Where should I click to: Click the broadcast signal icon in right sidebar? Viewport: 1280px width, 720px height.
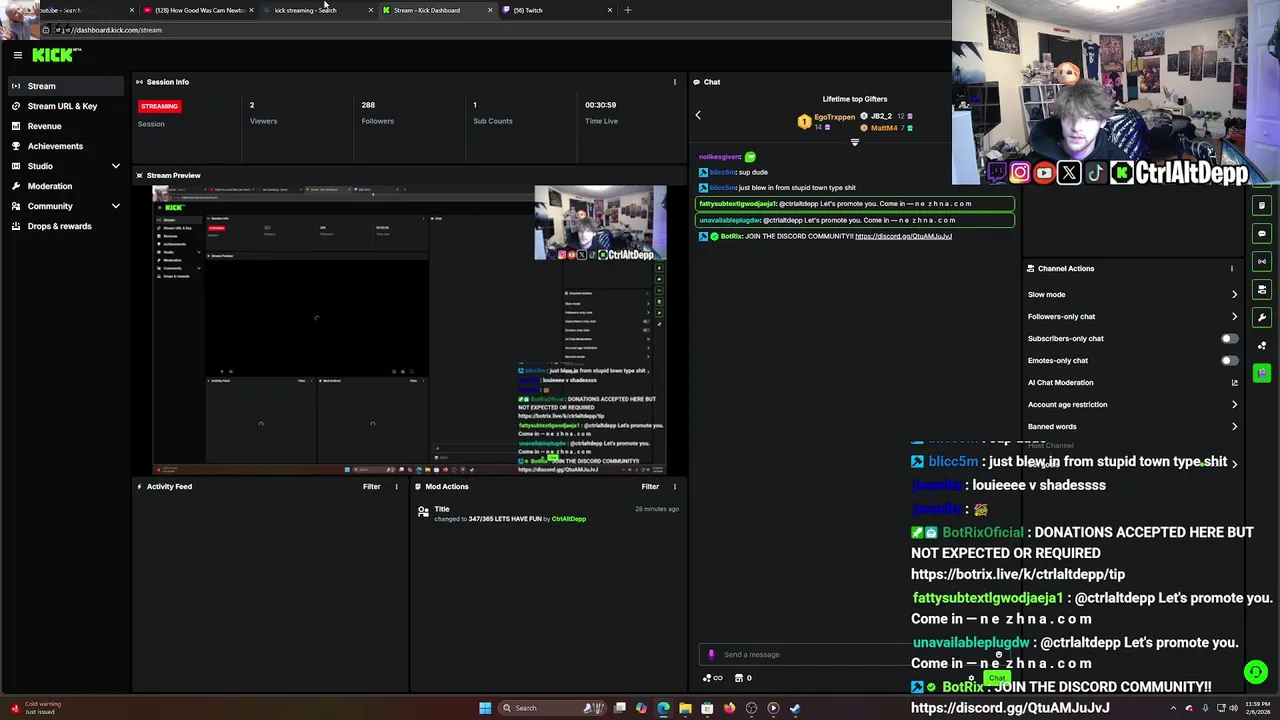coord(1262,261)
